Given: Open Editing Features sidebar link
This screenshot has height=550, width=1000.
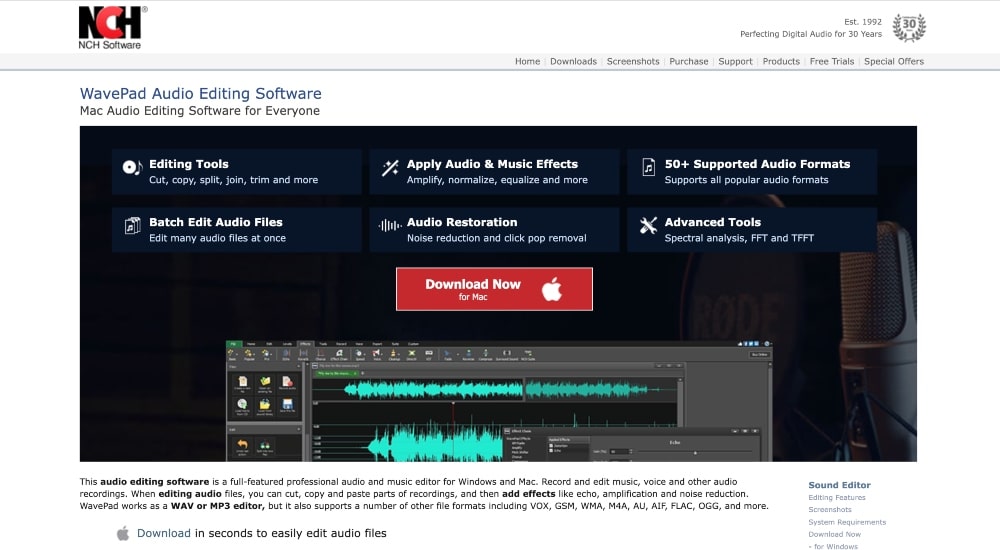Looking at the screenshot, I should point(837,498).
